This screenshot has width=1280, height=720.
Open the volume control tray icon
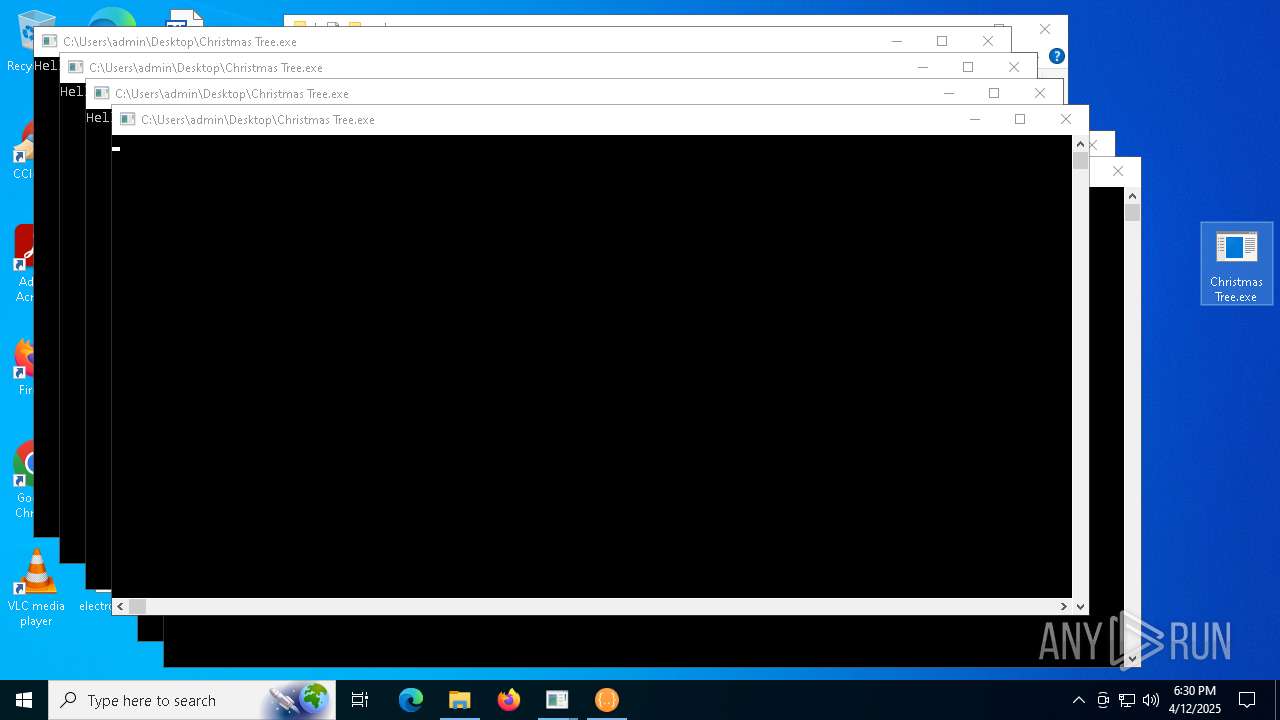point(1151,700)
